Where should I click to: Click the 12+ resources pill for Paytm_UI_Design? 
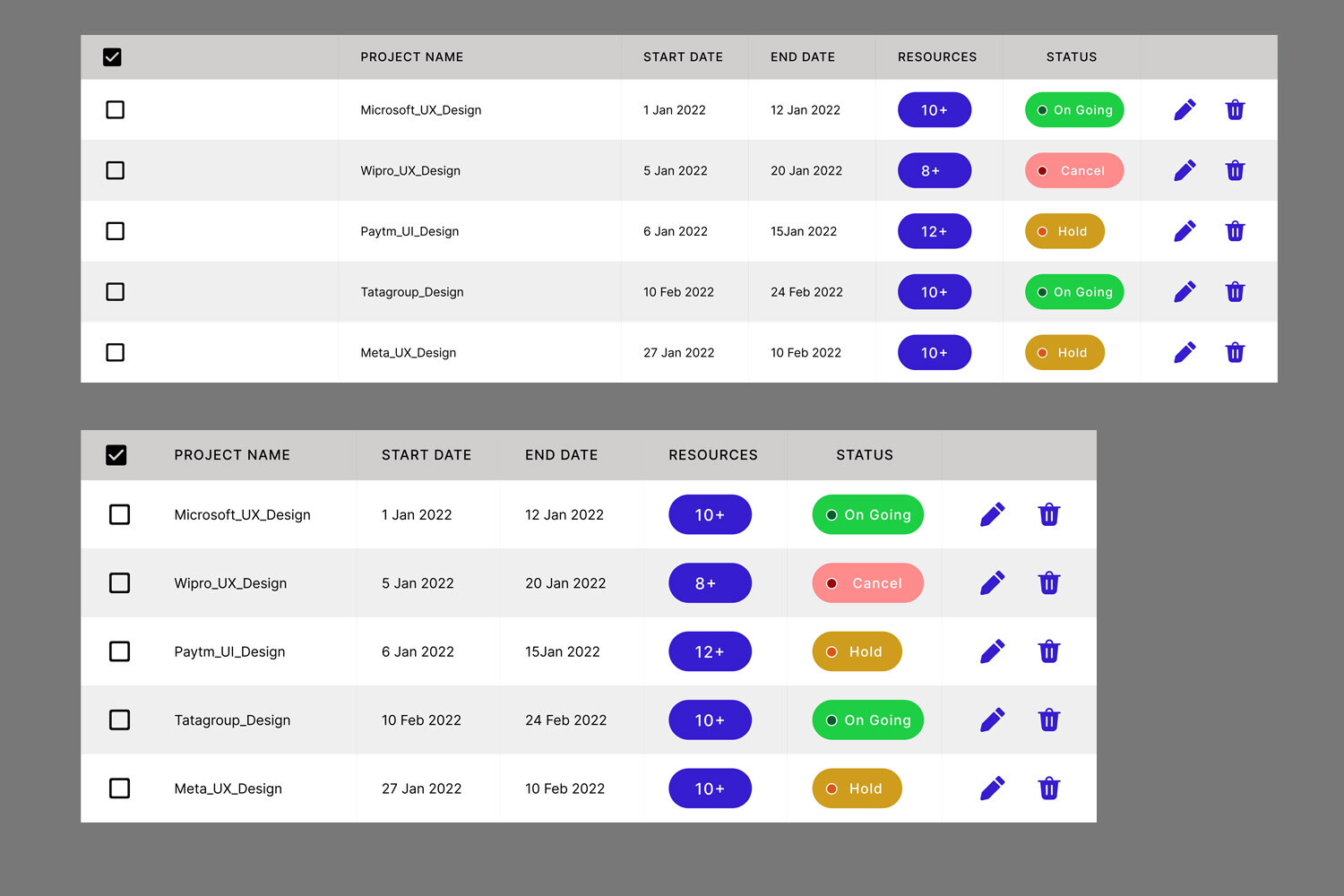tap(935, 230)
